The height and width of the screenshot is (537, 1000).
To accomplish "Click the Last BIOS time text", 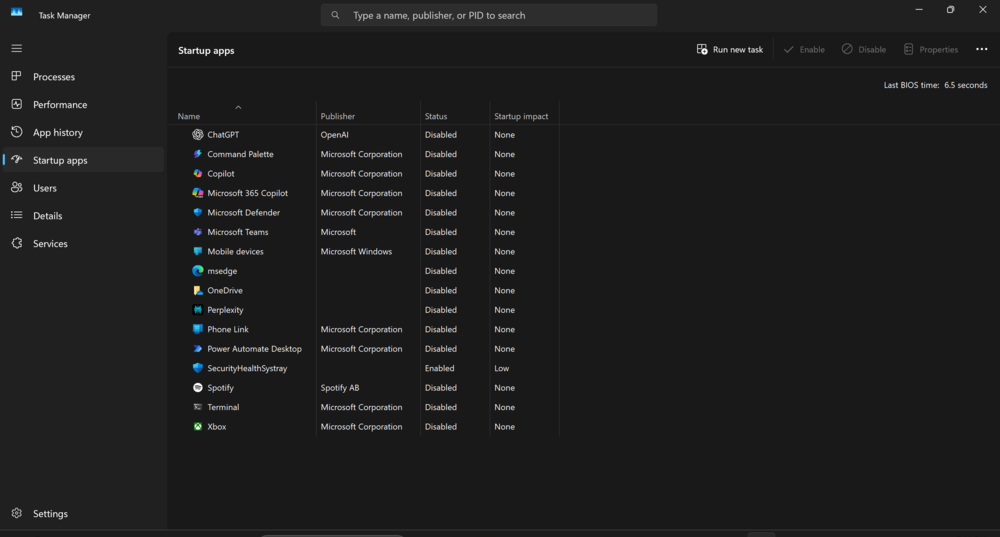I will 935,85.
